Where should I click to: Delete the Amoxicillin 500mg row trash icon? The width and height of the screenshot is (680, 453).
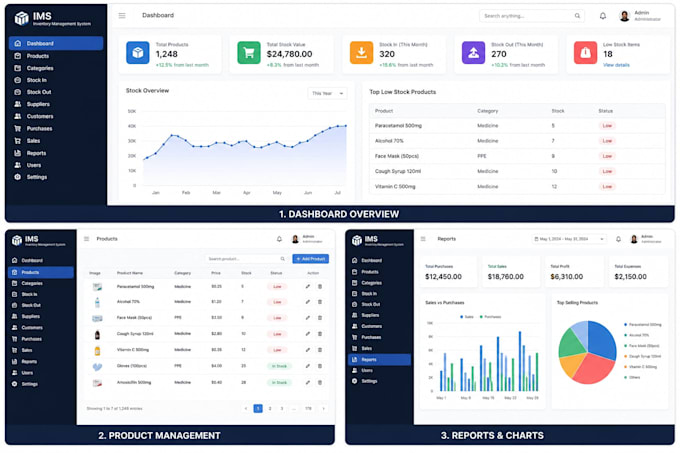(320, 382)
